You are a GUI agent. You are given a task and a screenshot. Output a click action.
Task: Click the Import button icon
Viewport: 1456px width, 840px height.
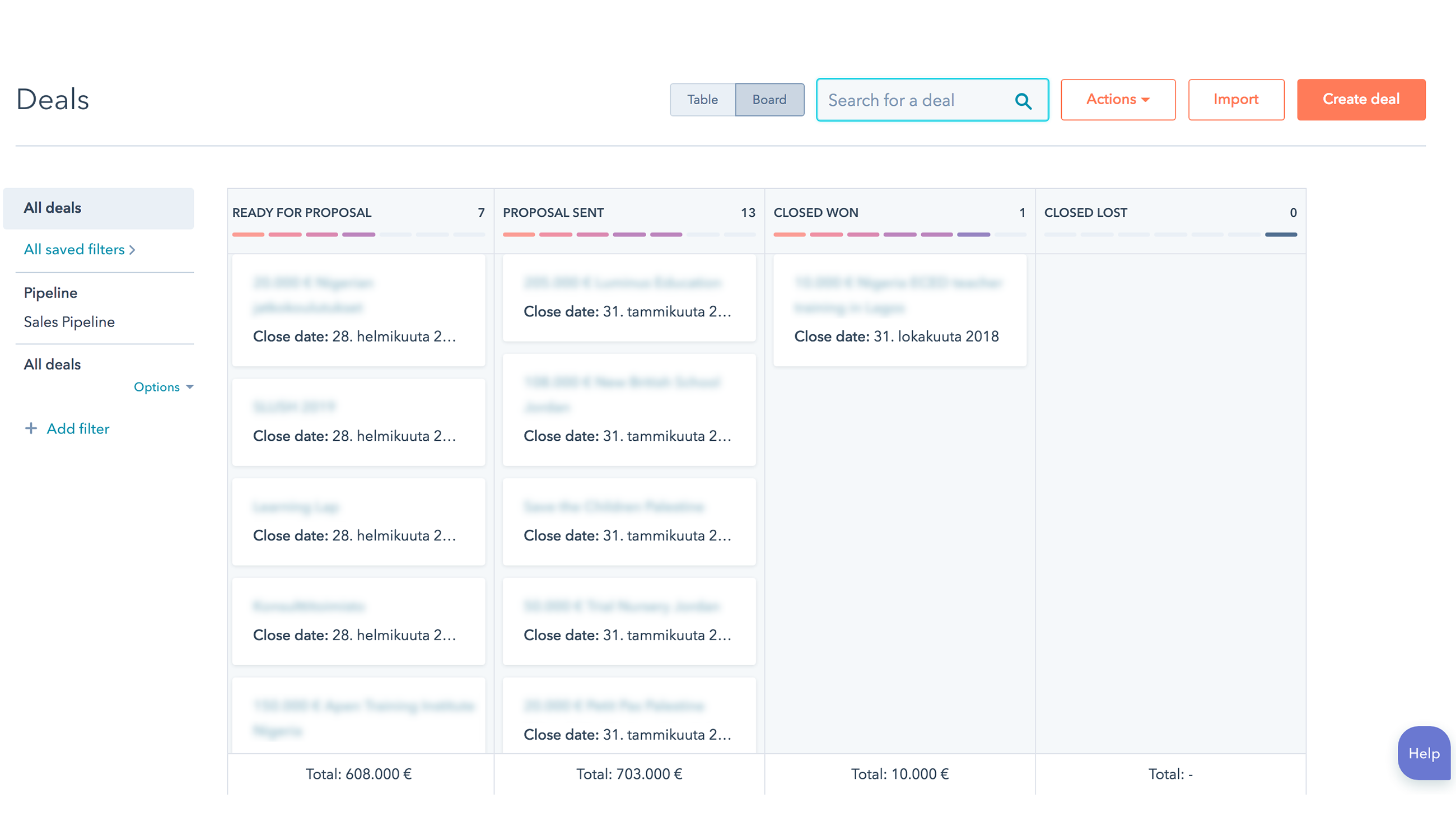point(1236,99)
